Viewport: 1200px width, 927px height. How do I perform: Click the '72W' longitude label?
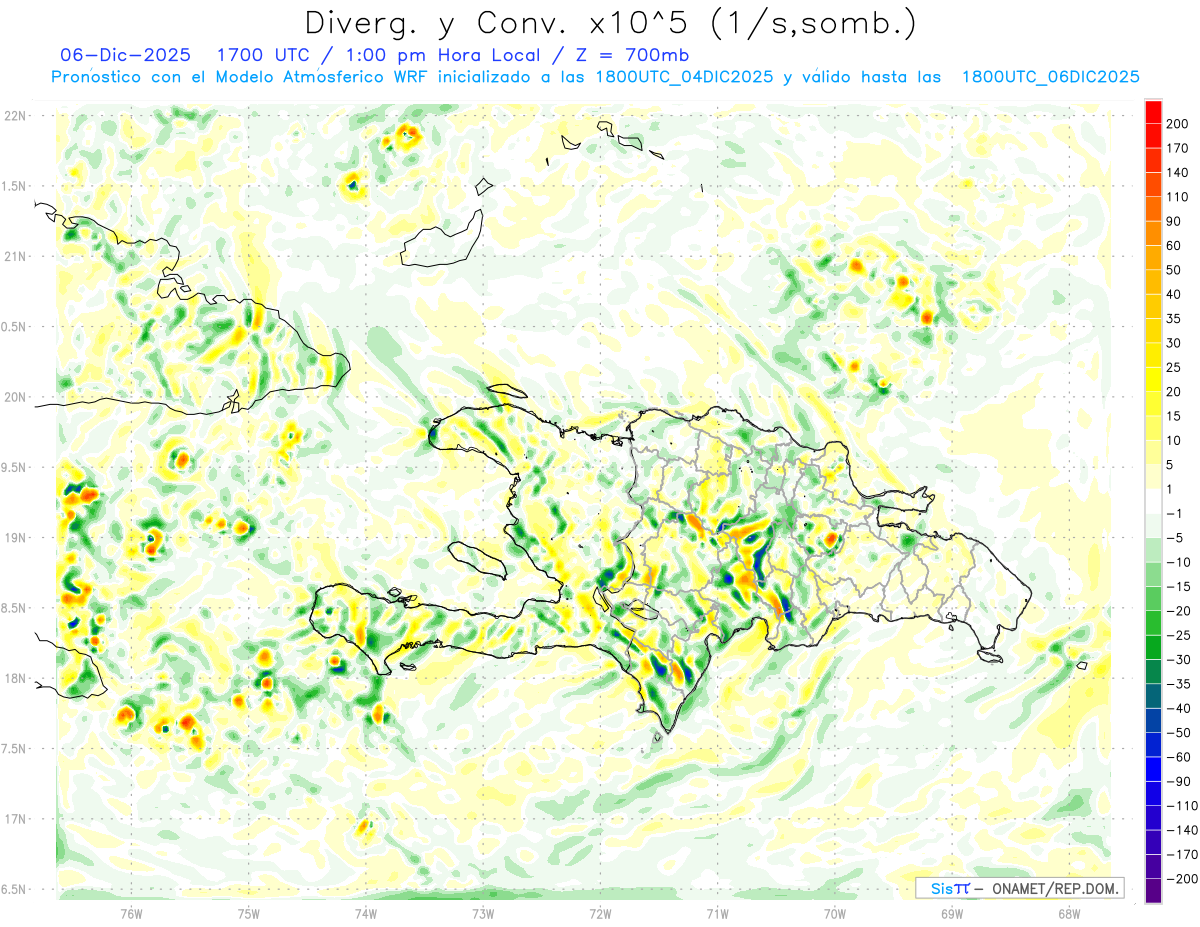coord(600,914)
